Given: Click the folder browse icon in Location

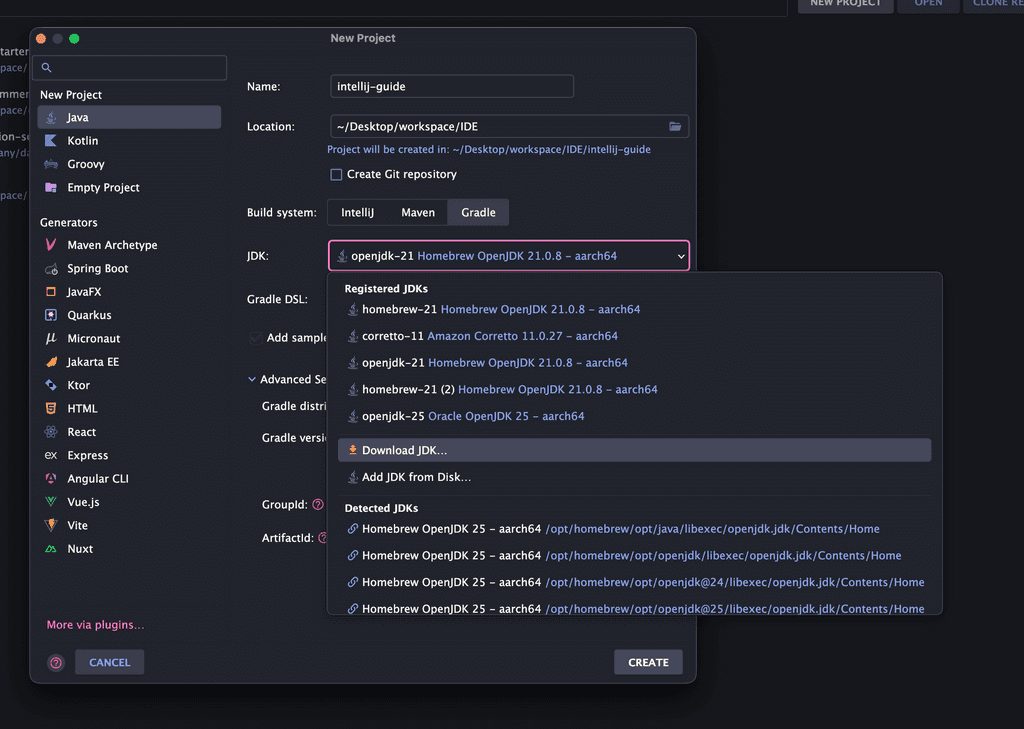Looking at the screenshot, I should 675,127.
